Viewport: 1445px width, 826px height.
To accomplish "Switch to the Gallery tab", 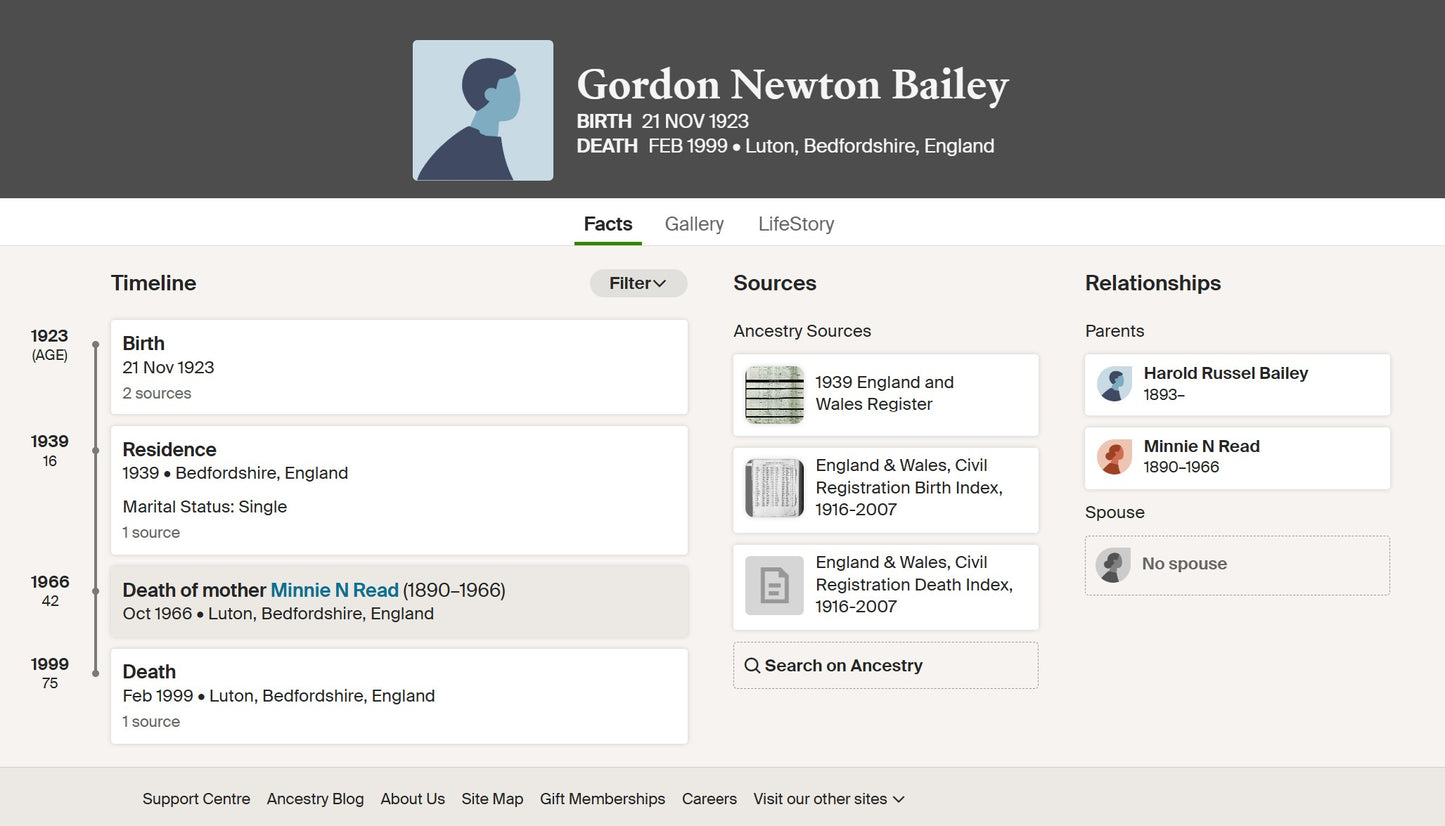I will tap(694, 224).
